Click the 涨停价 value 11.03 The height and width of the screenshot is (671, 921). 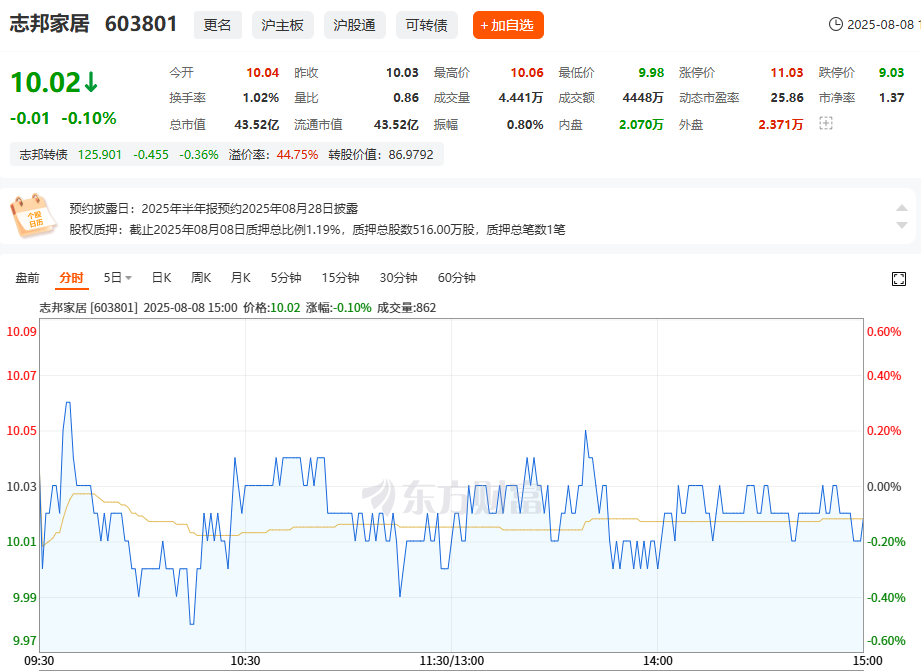787,72
